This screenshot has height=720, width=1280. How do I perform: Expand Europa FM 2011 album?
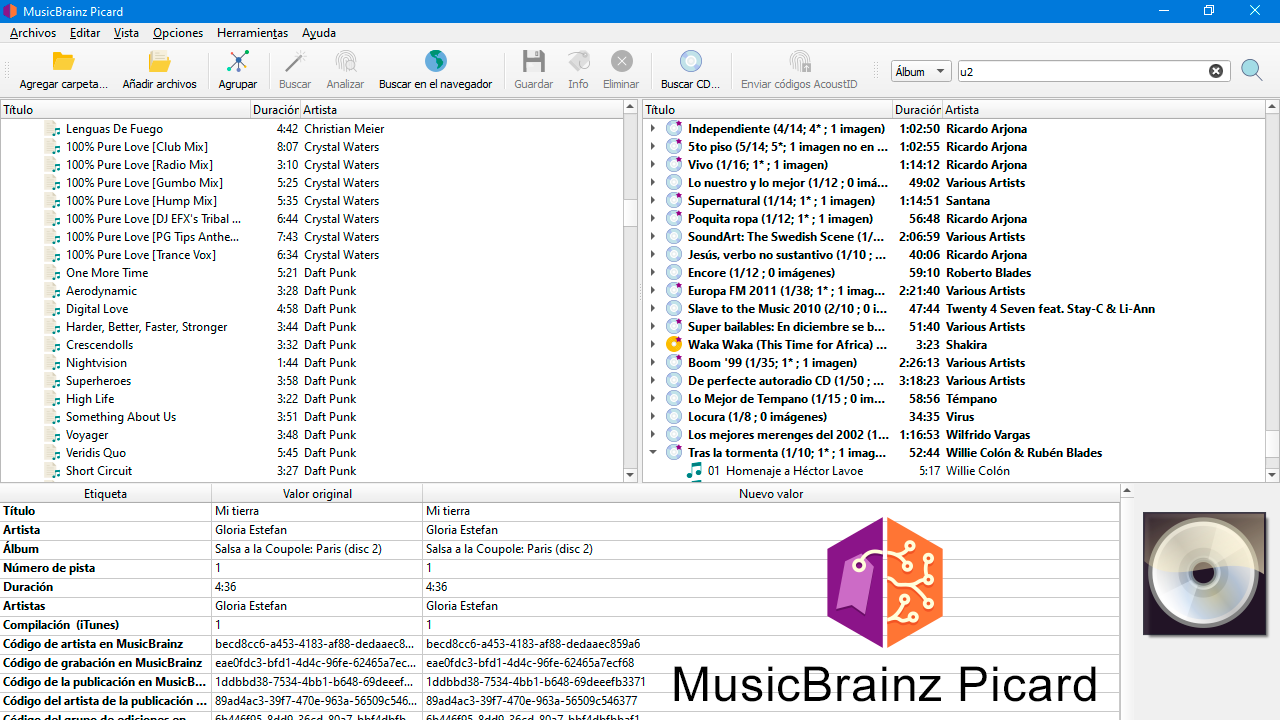653,291
